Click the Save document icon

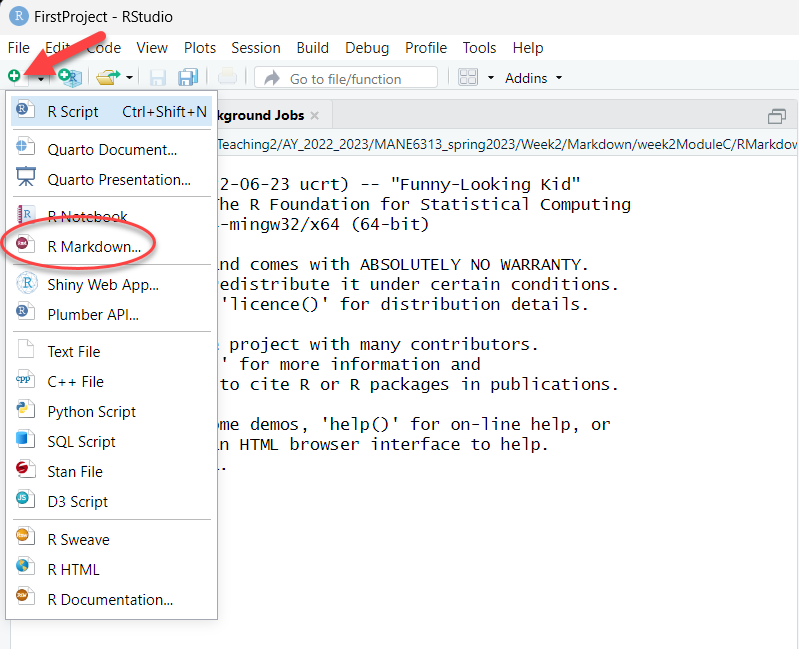tap(158, 77)
